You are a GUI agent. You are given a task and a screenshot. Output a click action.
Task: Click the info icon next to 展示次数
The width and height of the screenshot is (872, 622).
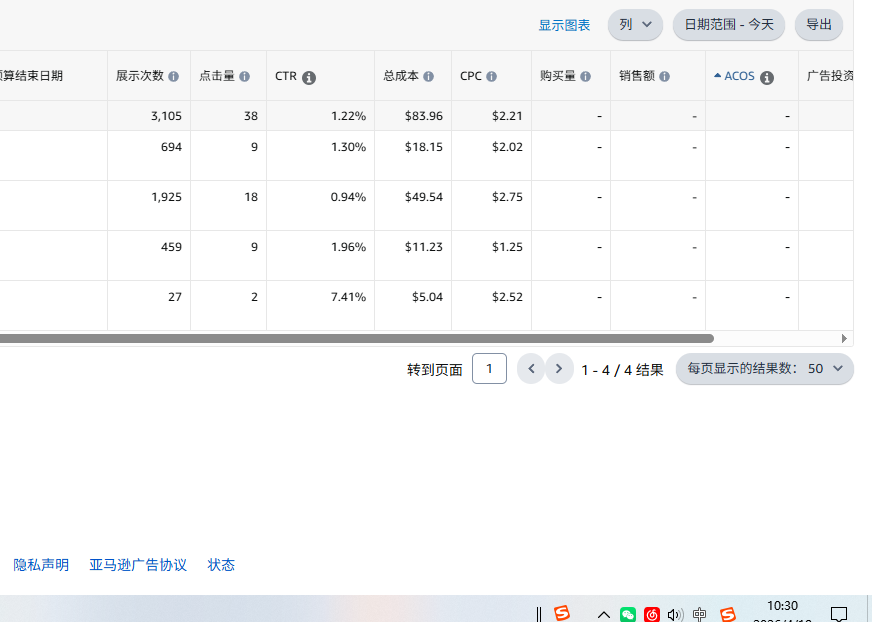(174, 77)
